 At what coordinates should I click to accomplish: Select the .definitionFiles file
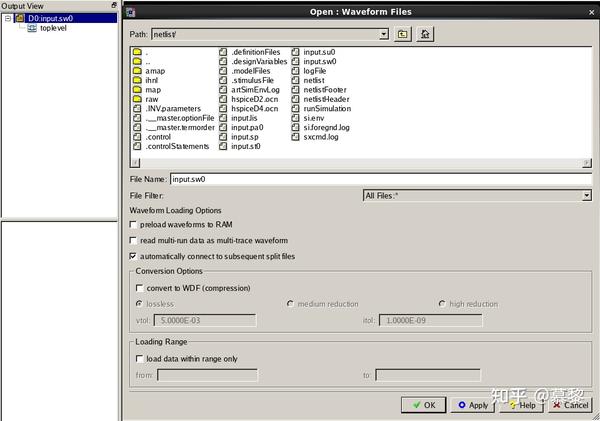[256, 52]
